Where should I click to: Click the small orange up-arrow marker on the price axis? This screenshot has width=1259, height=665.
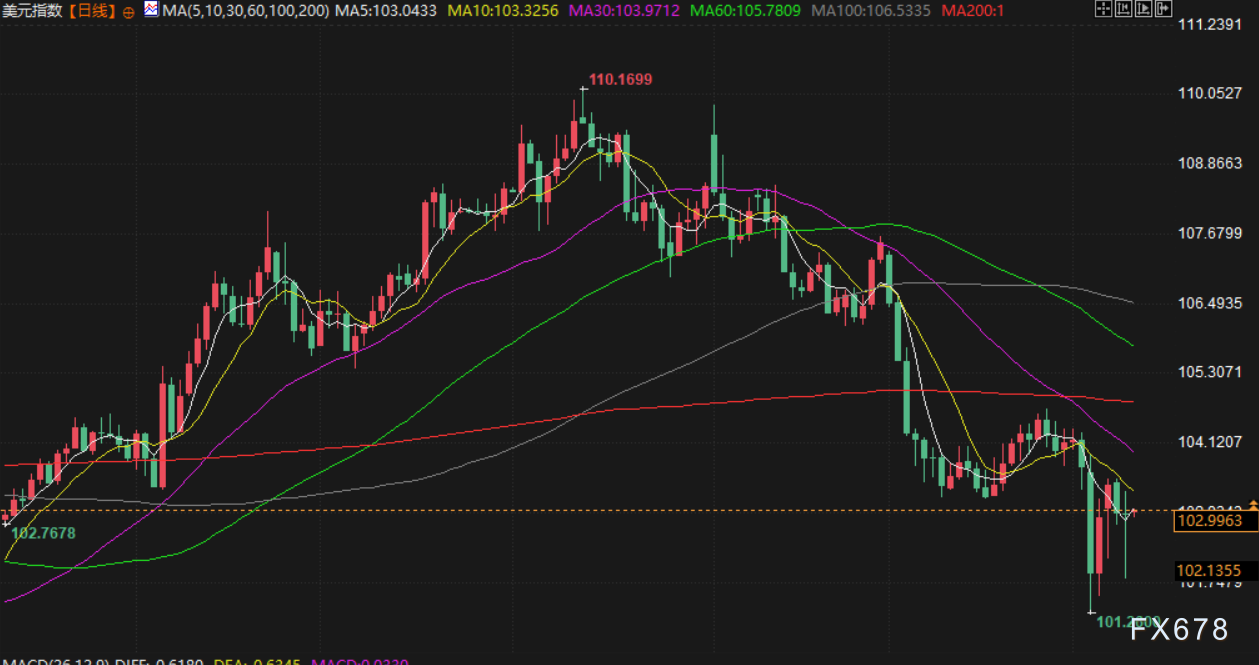click(1253, 507)
